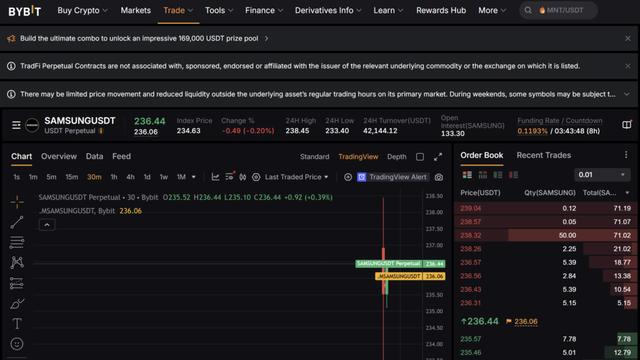Select the Depth chart view
This screenshot has height=360, width=640.
coord(397,157)
